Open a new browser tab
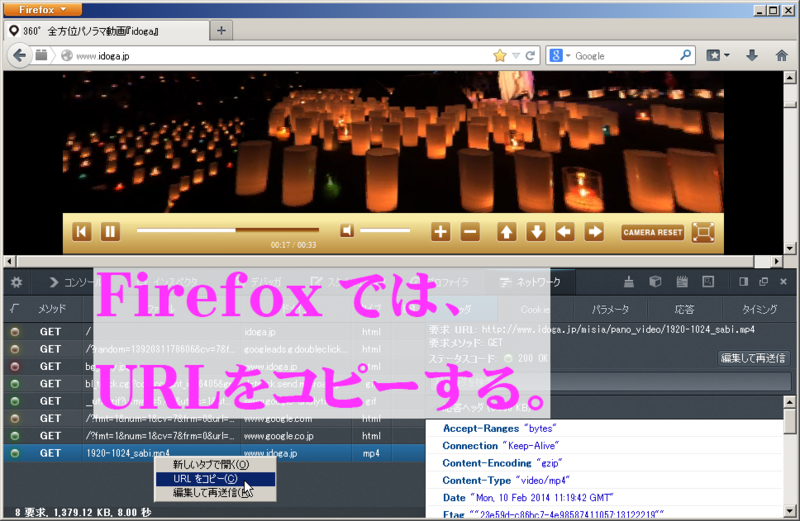This screenshot has height=521, width=800. [221, 31]
